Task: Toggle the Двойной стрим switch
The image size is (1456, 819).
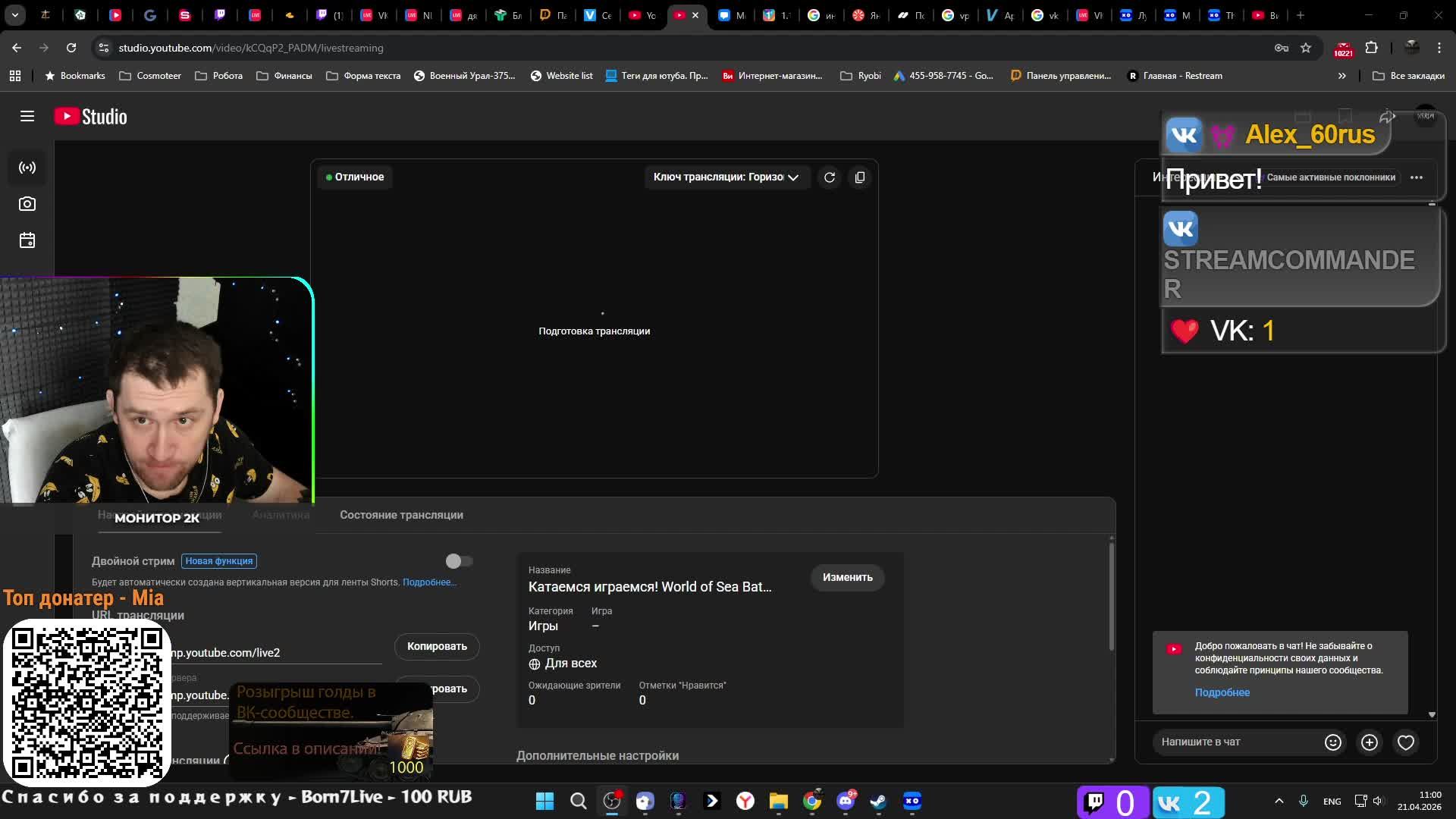Action: 459,561
